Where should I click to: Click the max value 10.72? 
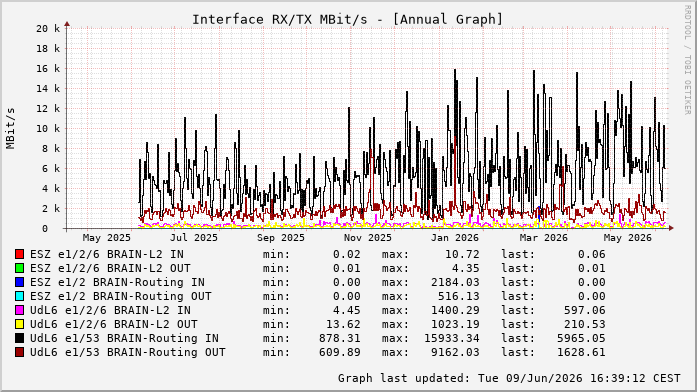click(x=462, y=254)
